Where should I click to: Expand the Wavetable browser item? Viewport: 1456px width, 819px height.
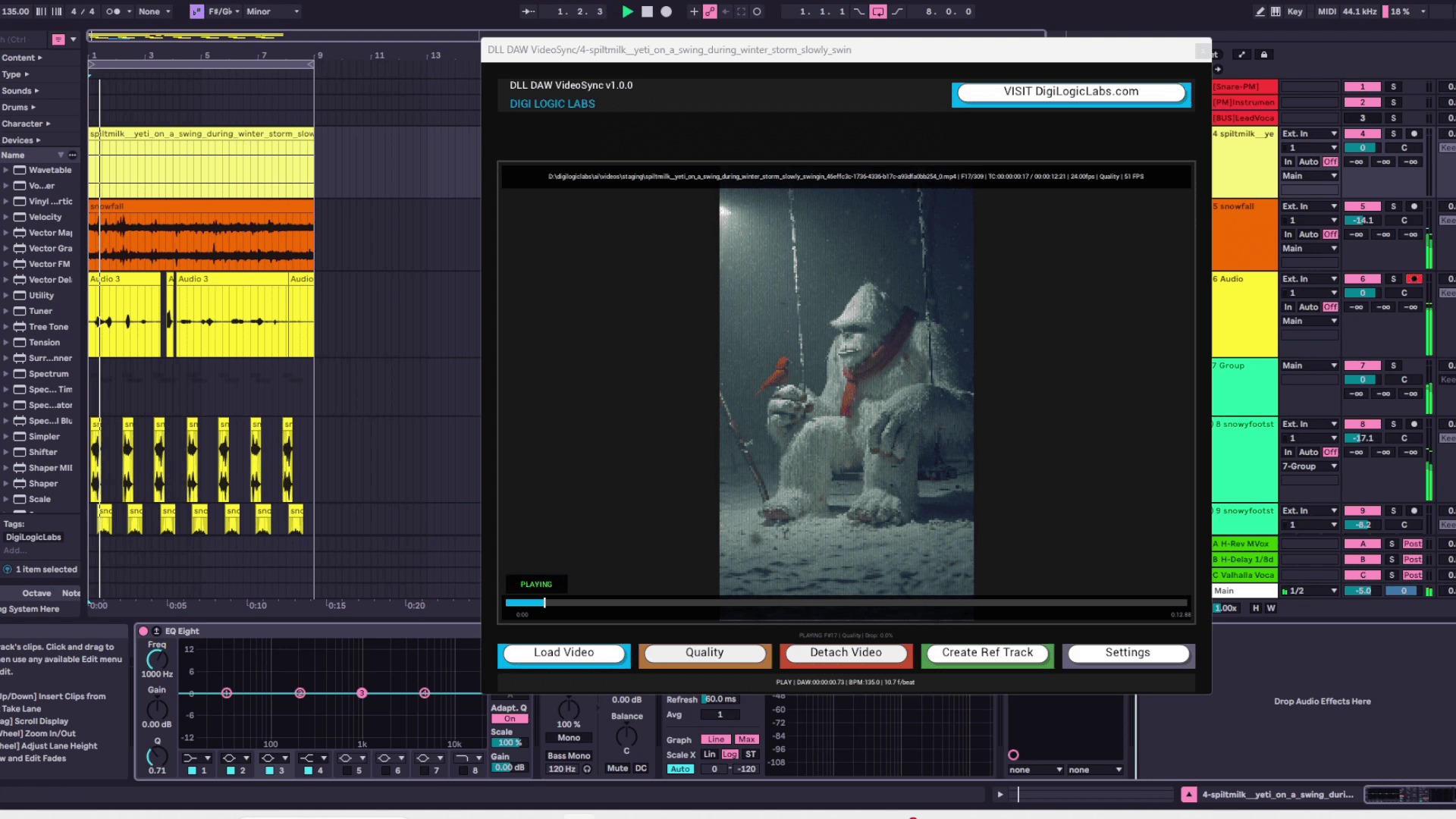tap(6, 170)
